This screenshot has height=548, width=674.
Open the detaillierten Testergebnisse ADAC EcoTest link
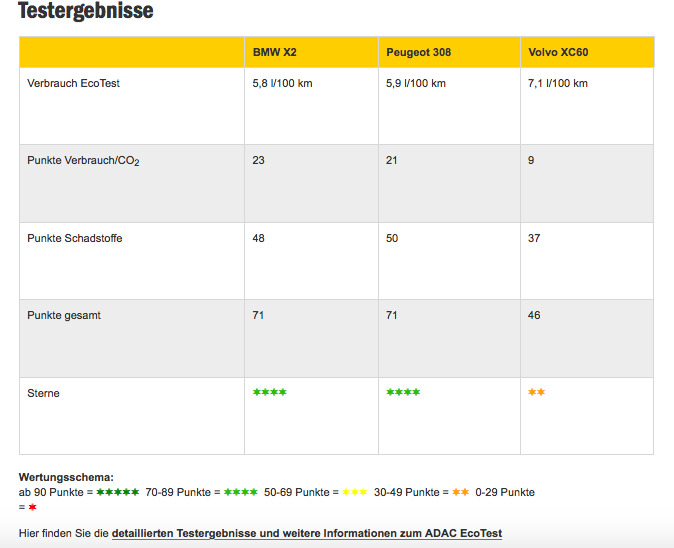pos(306,534)
